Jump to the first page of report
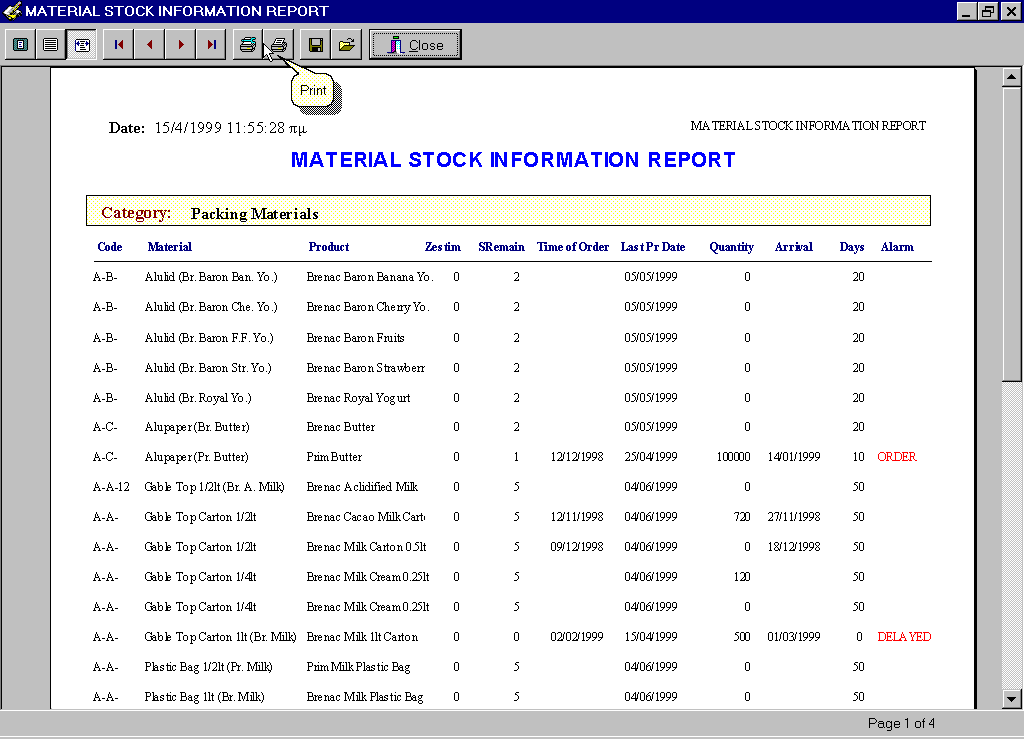Viewport: 1024px width, 739px height. [x=119, y=45]
